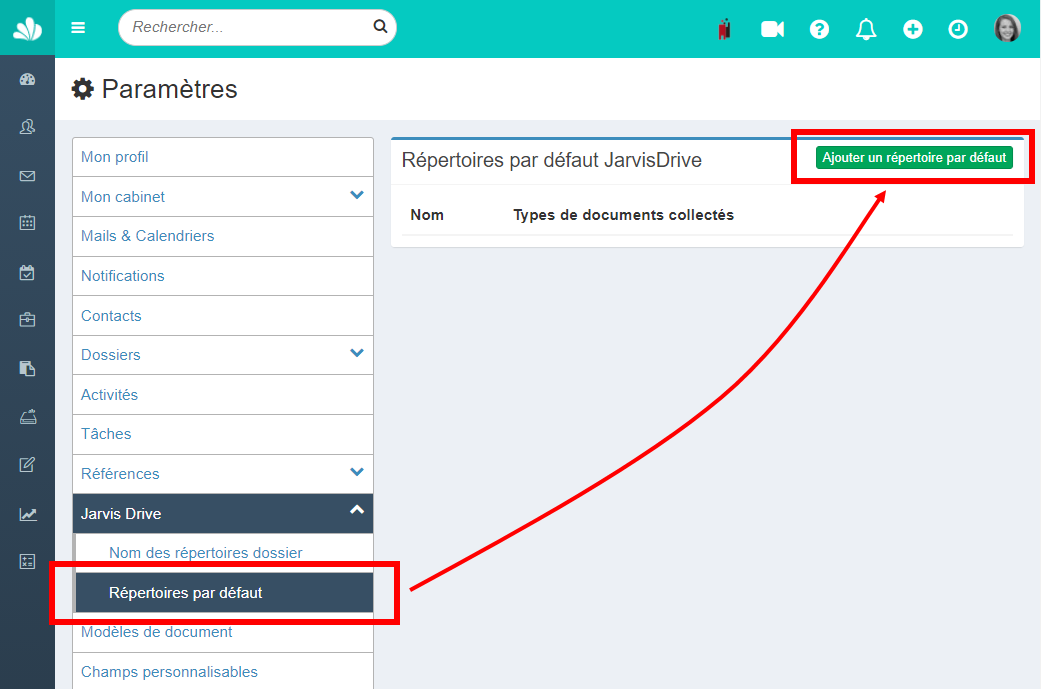Open the video camera icon

tap(772, 29)
